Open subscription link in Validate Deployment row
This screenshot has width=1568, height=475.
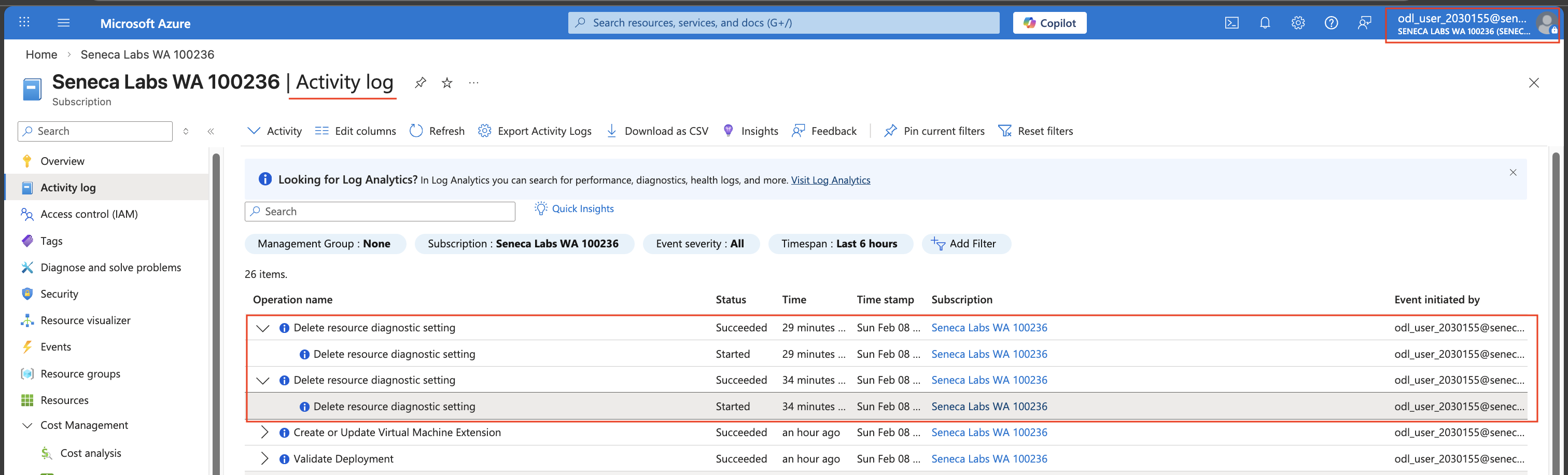click(x=989, y=458)
